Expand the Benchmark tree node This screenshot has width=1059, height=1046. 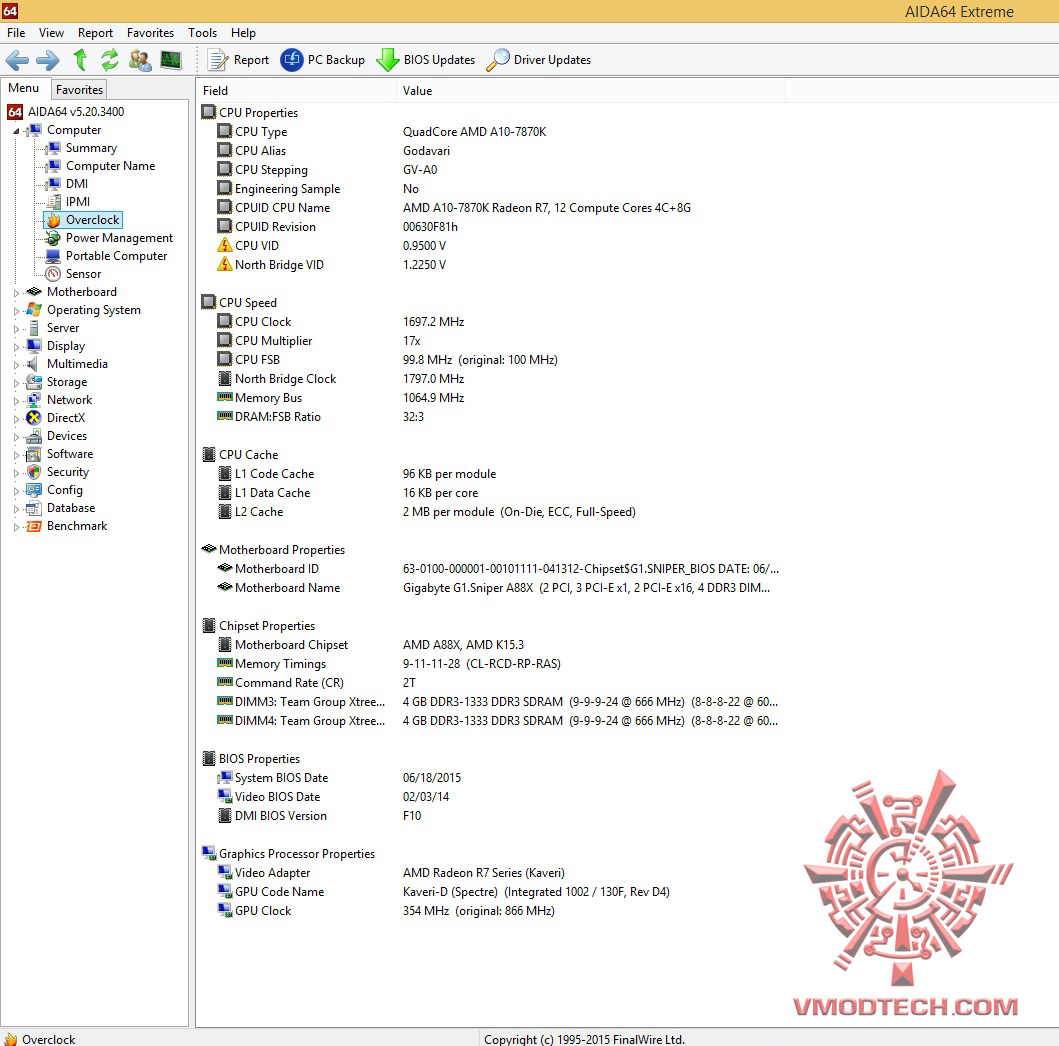click(16, 527)
